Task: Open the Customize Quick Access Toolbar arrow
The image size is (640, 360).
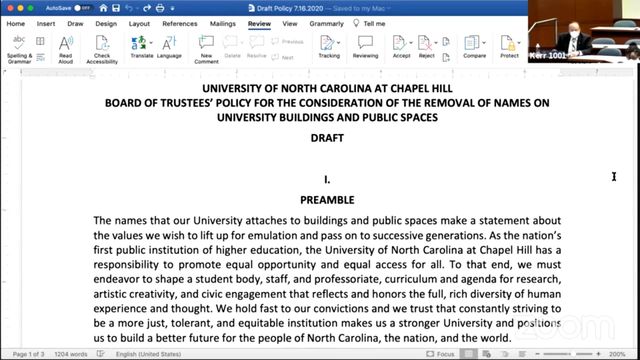Action: (172, 9)
